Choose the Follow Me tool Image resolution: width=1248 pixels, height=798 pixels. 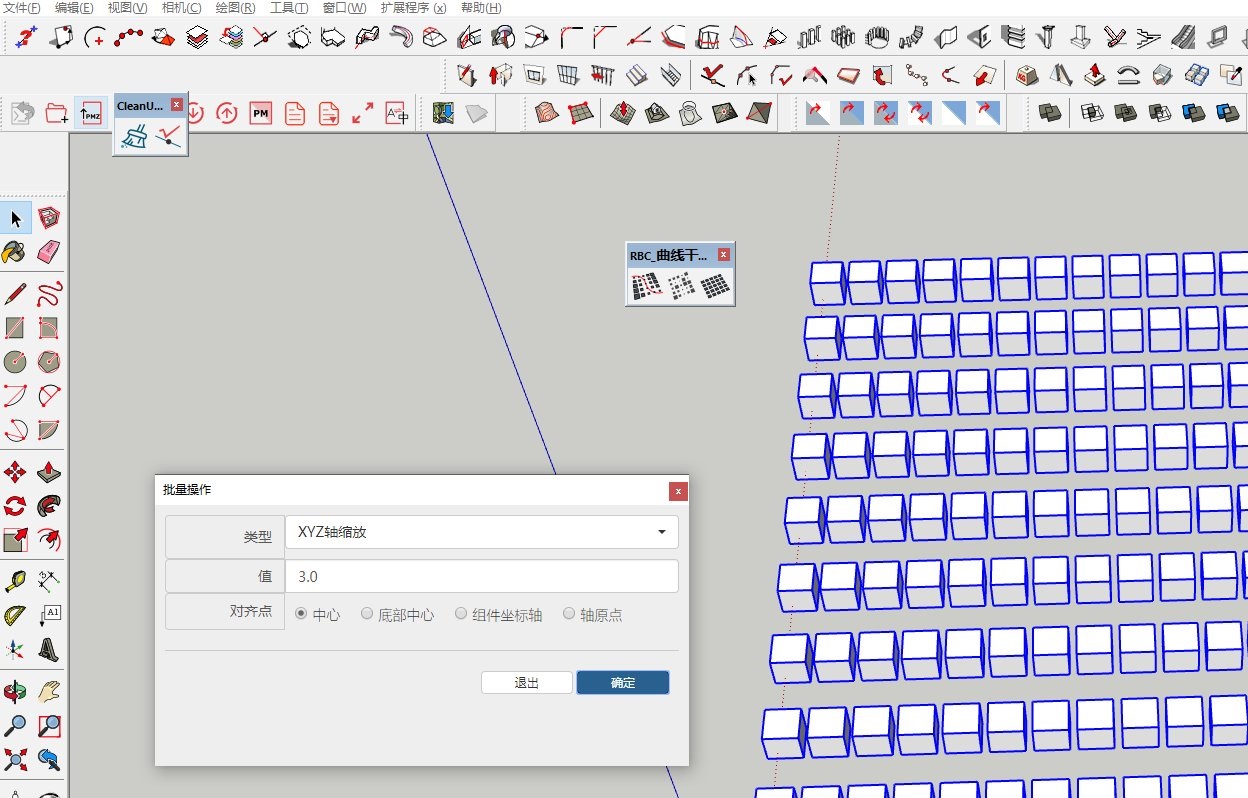pos(49,506)
